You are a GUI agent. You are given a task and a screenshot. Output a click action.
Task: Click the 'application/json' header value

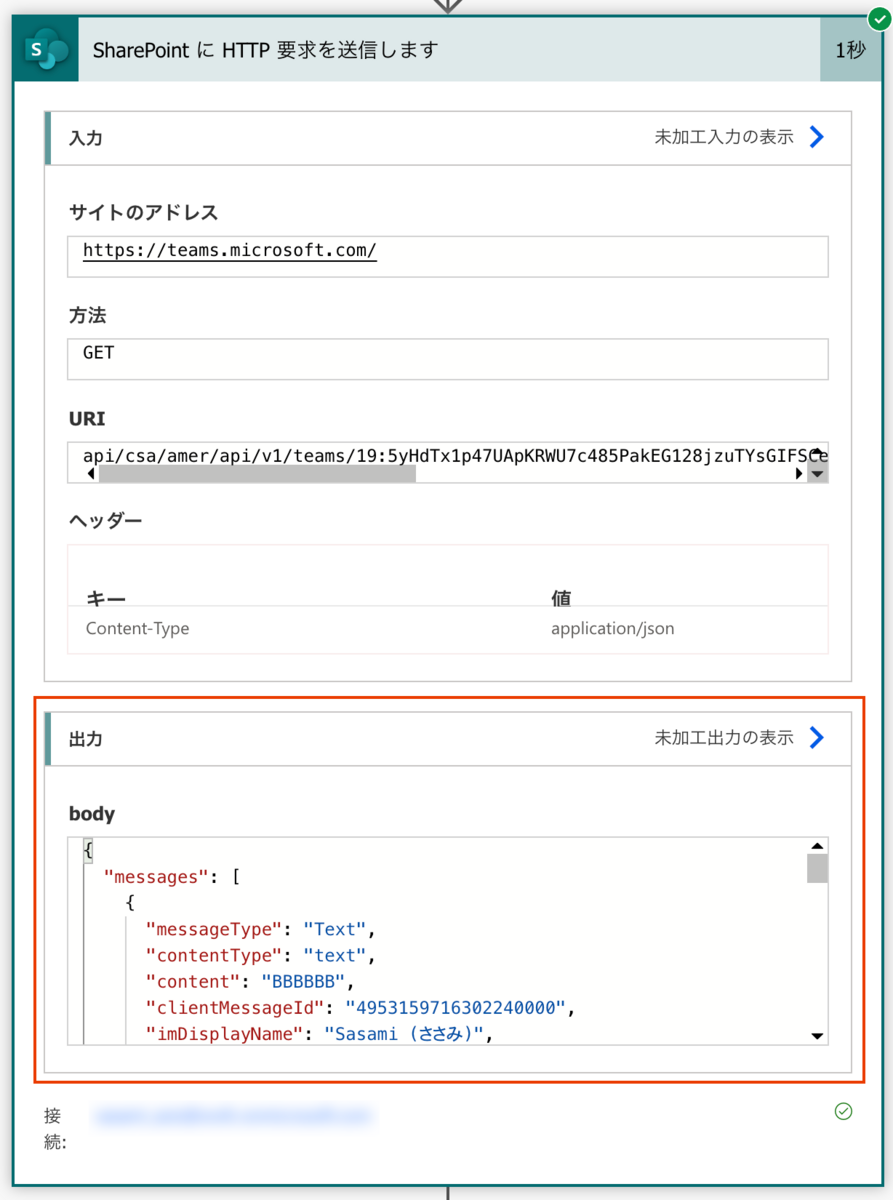(x=613, y=629)
